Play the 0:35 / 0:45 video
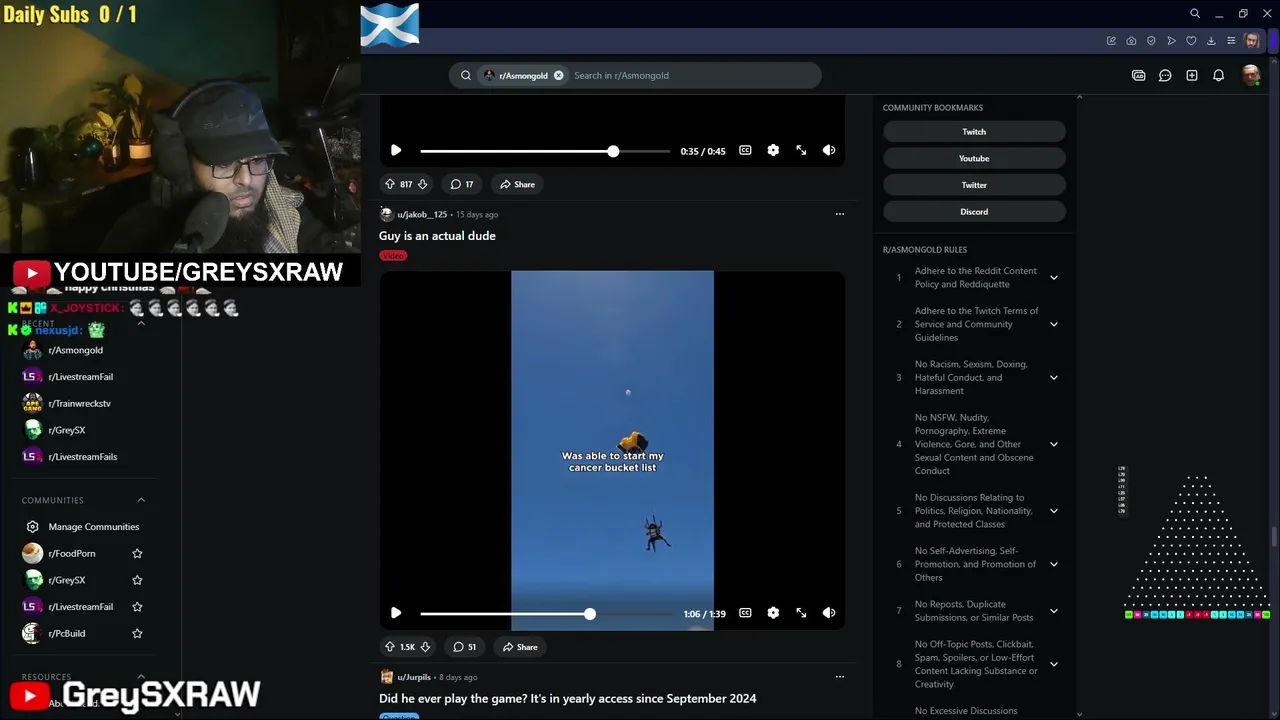This screenshot has width=1280, height=720. pyautogui.click(x=396, y=150)
